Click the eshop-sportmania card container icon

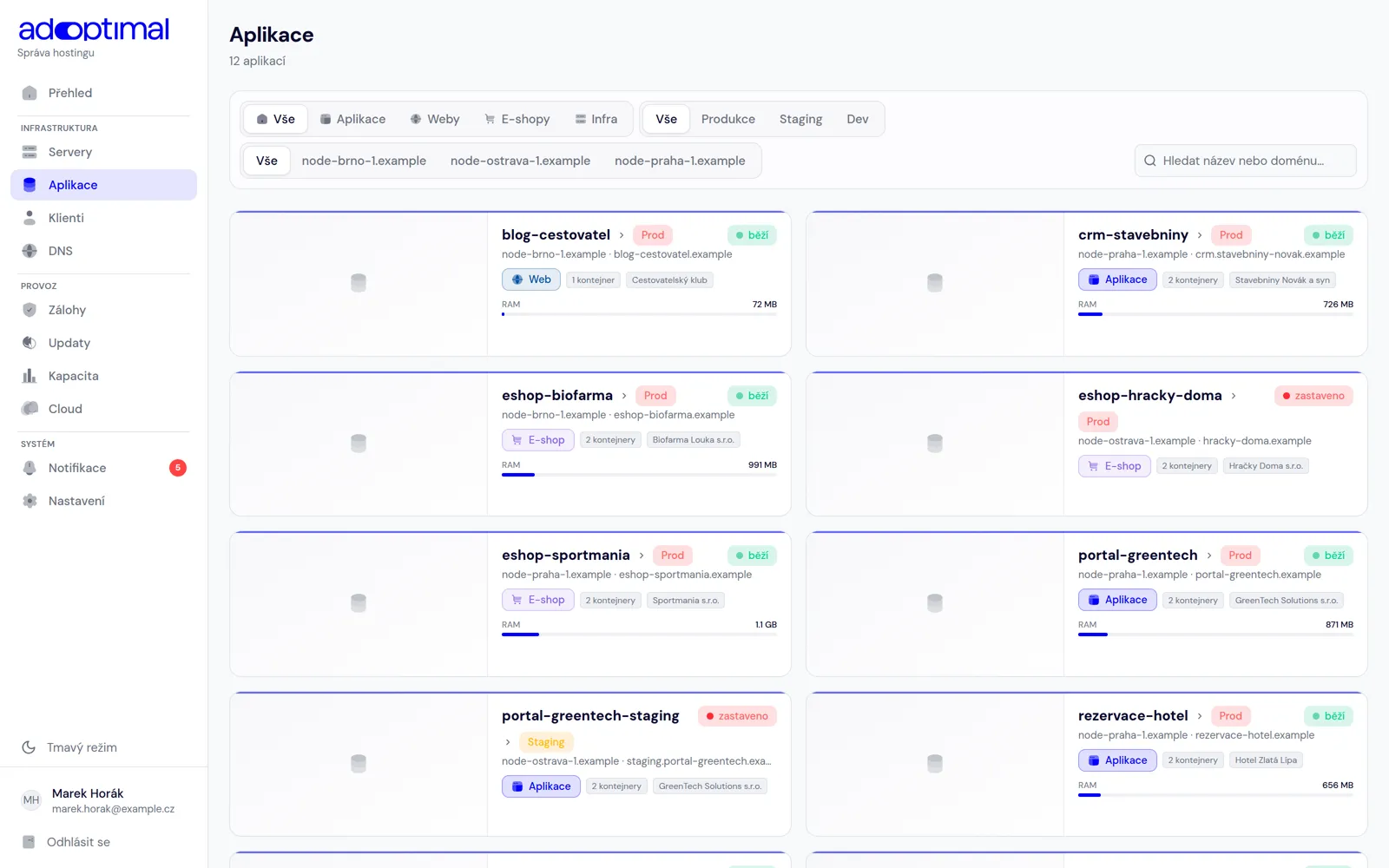(x=359, y=603)
